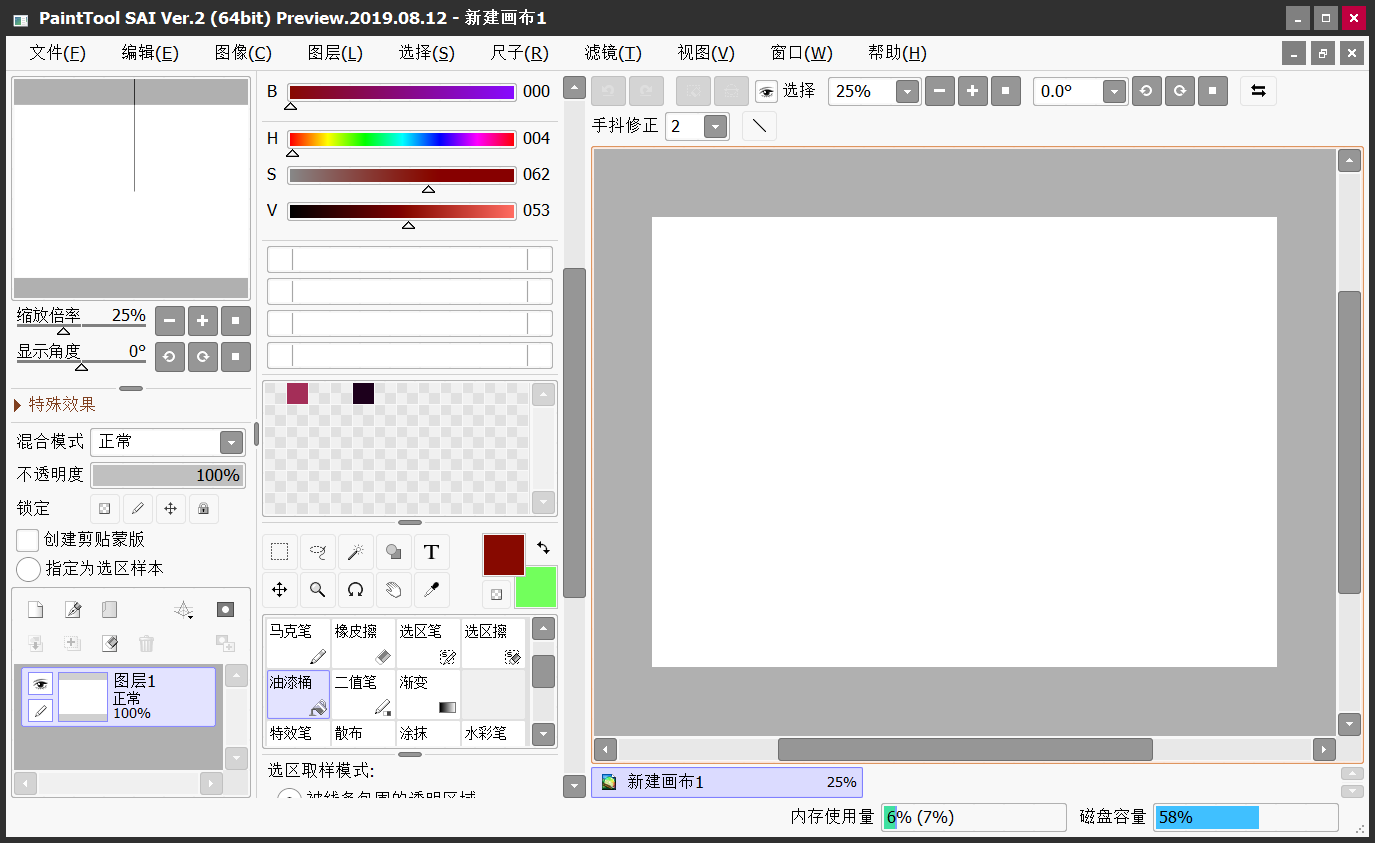Open the 滤镜(T) menu
1375x843 pixels.
pyautogui.click(x=613, y=53)
